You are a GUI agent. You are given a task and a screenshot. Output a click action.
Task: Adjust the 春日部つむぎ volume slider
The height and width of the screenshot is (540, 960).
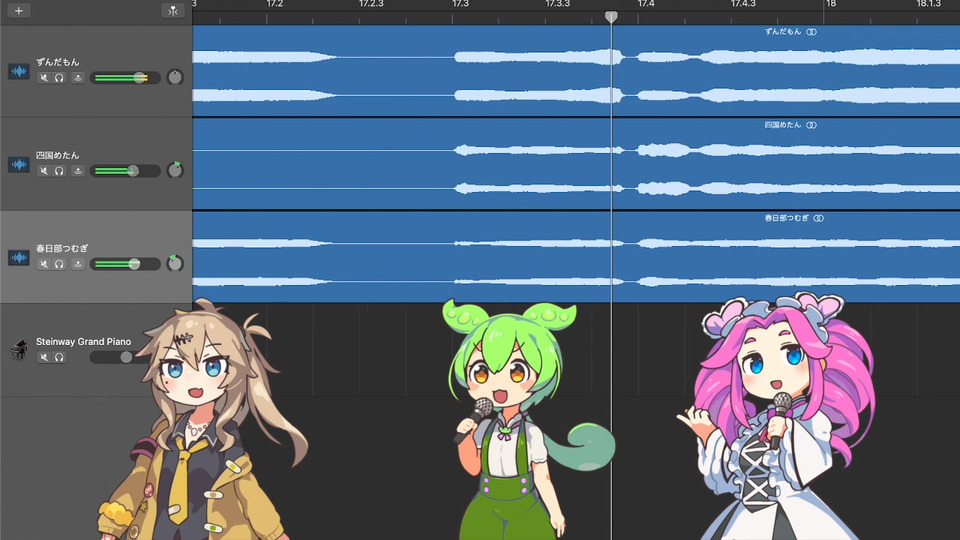(125, 264)
